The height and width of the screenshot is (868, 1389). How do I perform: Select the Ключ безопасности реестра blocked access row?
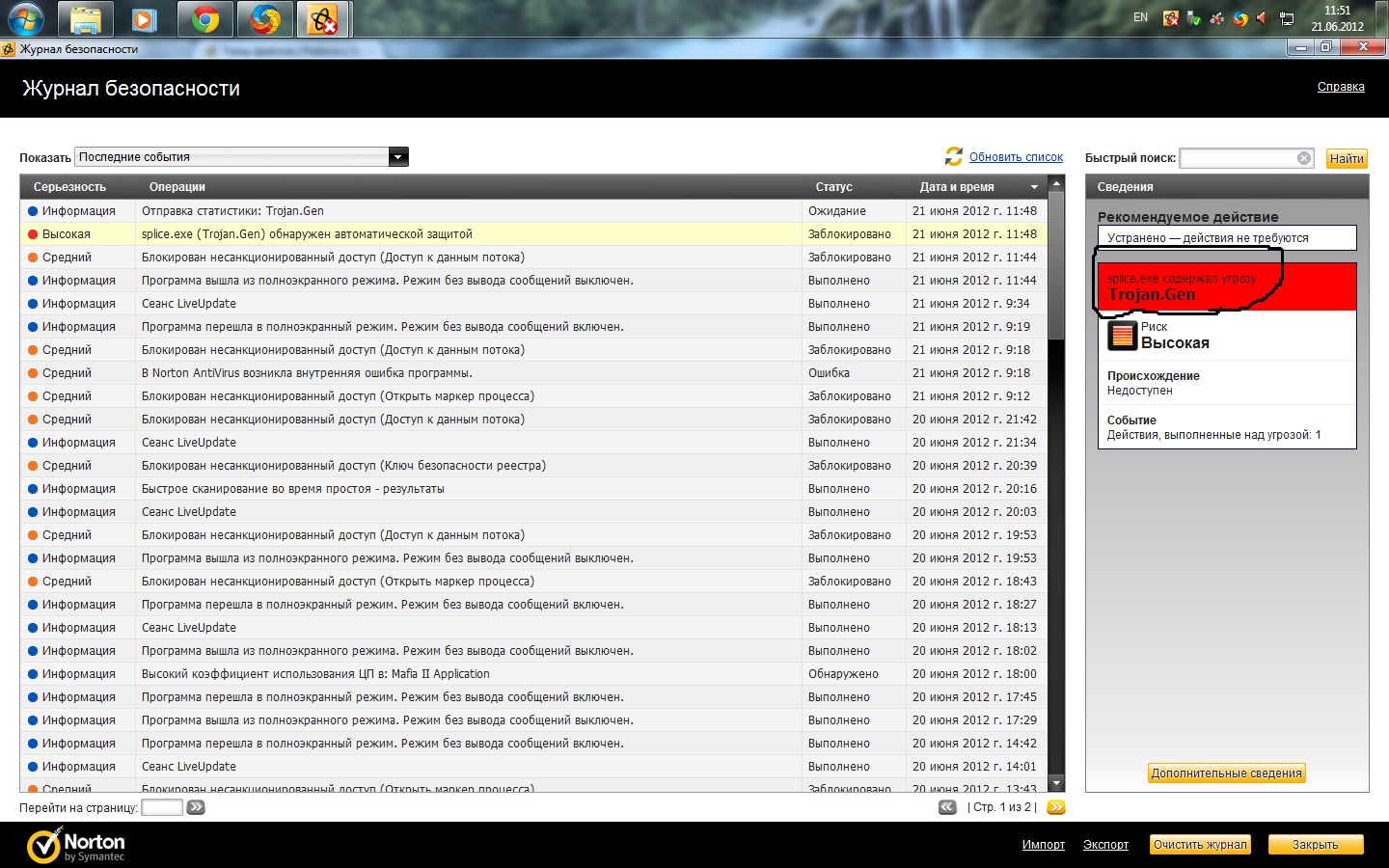click(533, 466)
